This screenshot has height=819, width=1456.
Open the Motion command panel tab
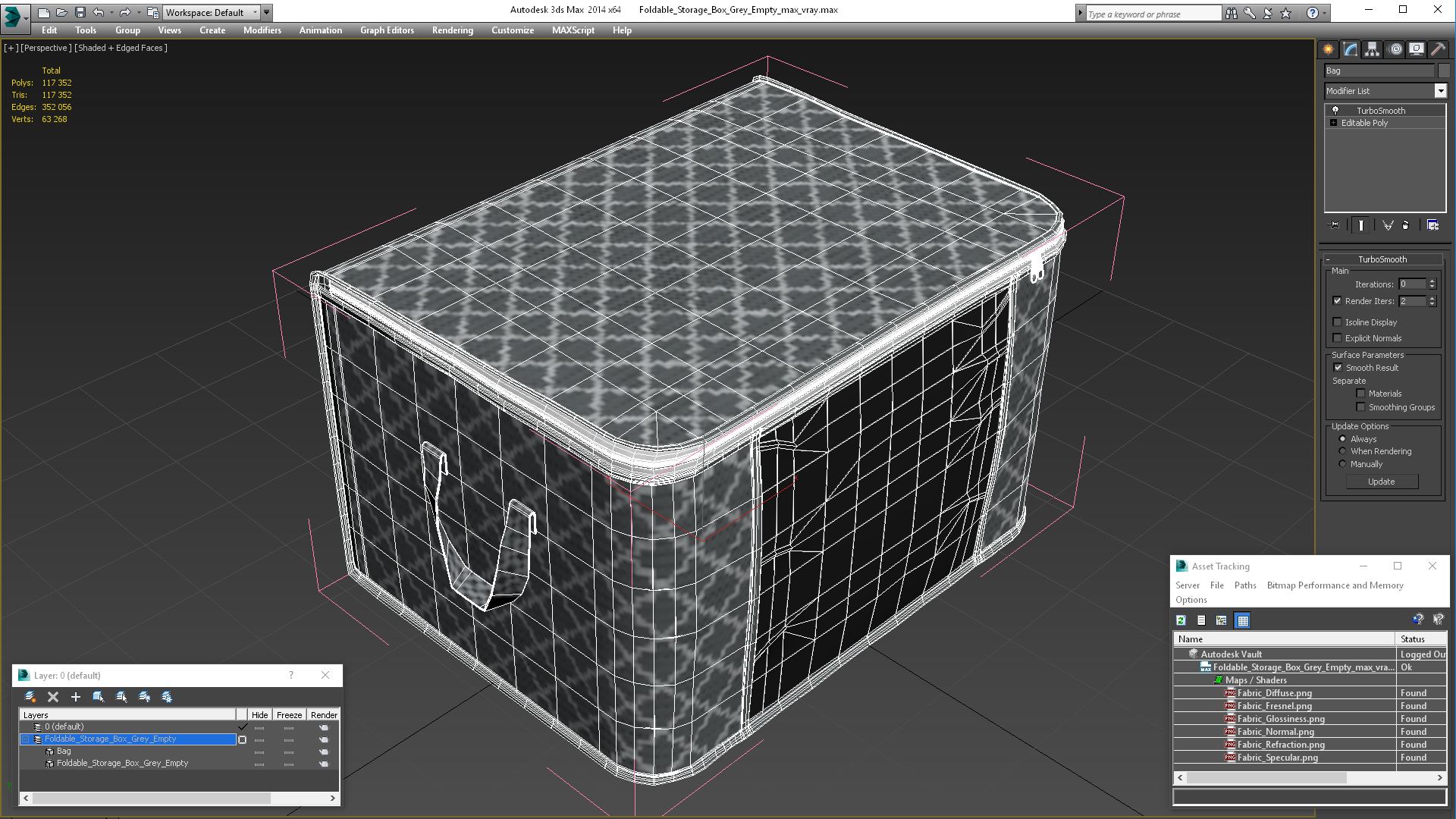[1395, 49]
